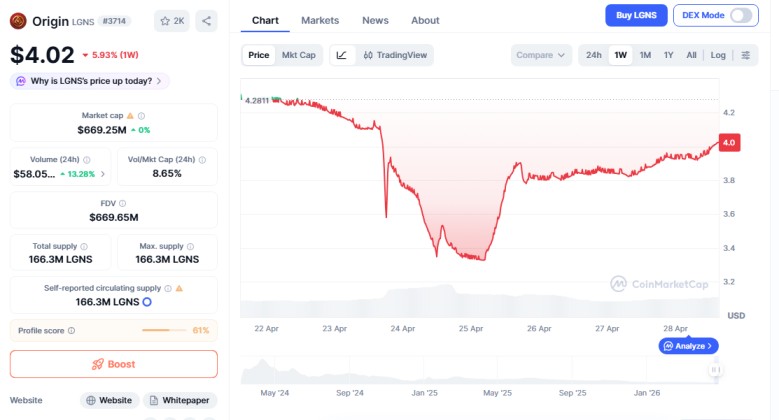Select the 1M time range
The height and width of the screenshot is (420, 779).
(646, 55)
